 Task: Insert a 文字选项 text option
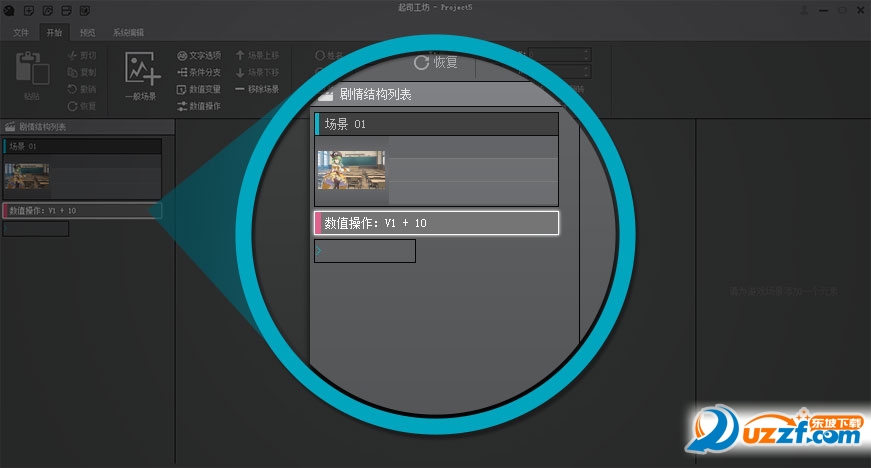pyautogui.click(x=199, y=56)
